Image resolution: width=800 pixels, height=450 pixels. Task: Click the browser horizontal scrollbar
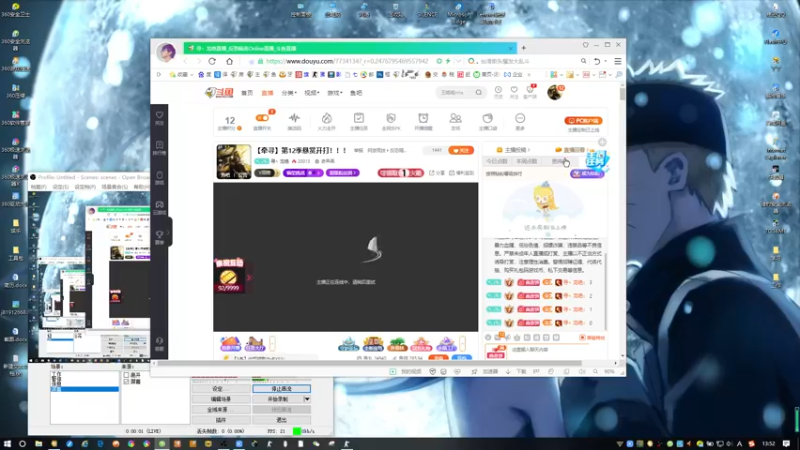coord(369,363)
